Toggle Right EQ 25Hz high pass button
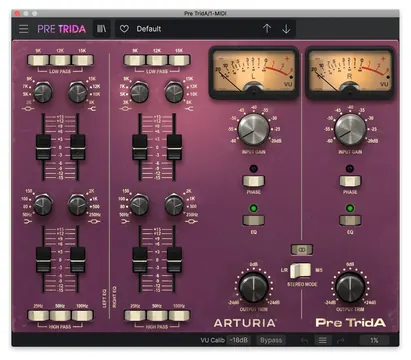The width and height of the screenshot is (411, 360). pos(135,315)
